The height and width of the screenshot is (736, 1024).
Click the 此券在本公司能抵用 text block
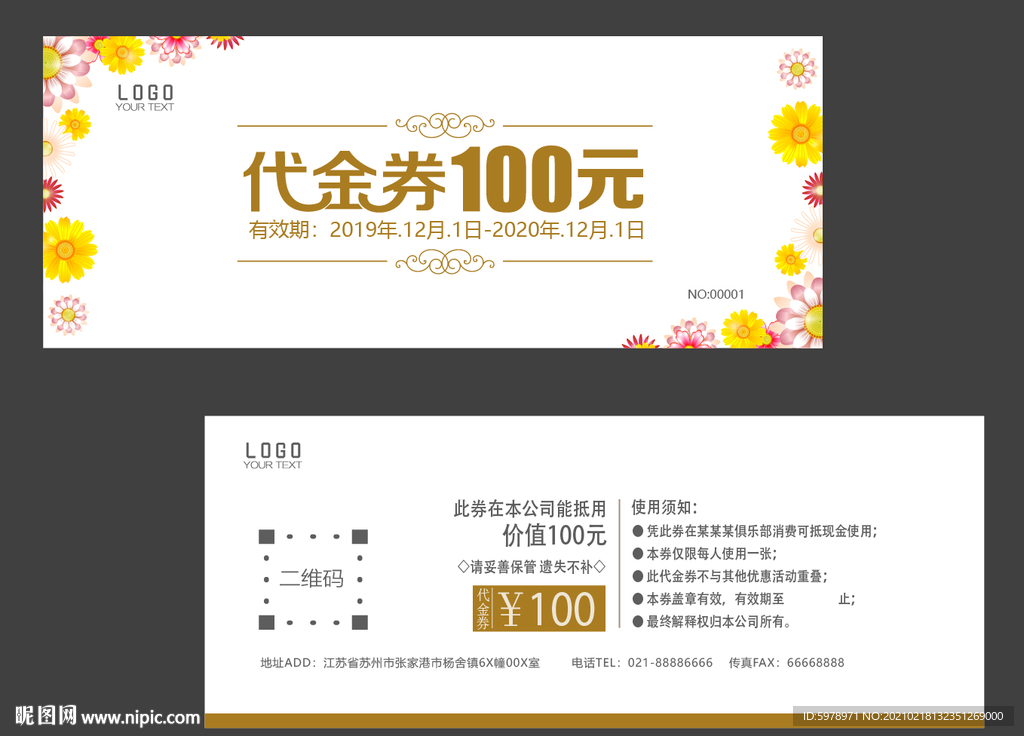[528, 509]
